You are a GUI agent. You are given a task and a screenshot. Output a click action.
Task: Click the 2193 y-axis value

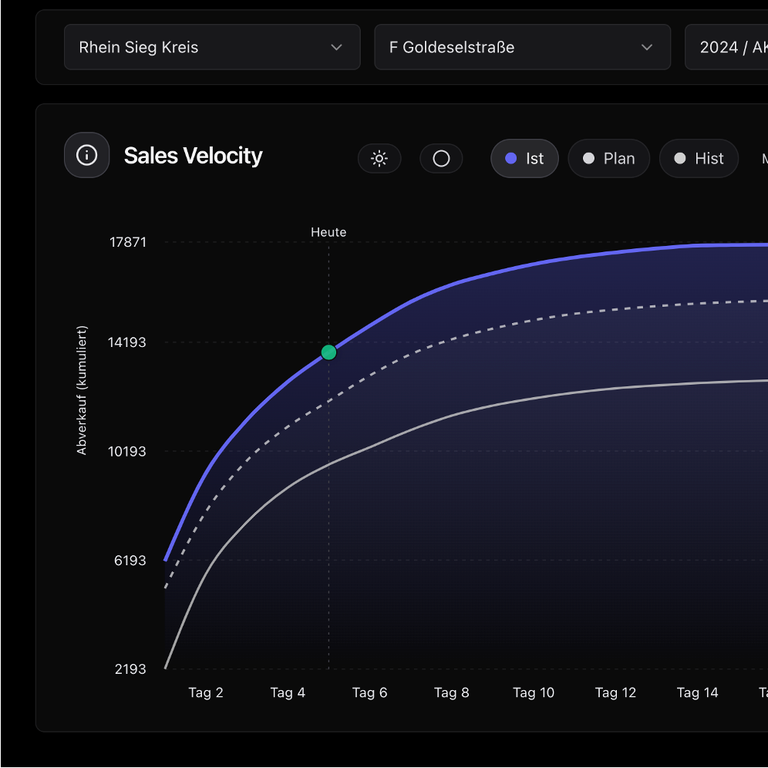(131, 669)
